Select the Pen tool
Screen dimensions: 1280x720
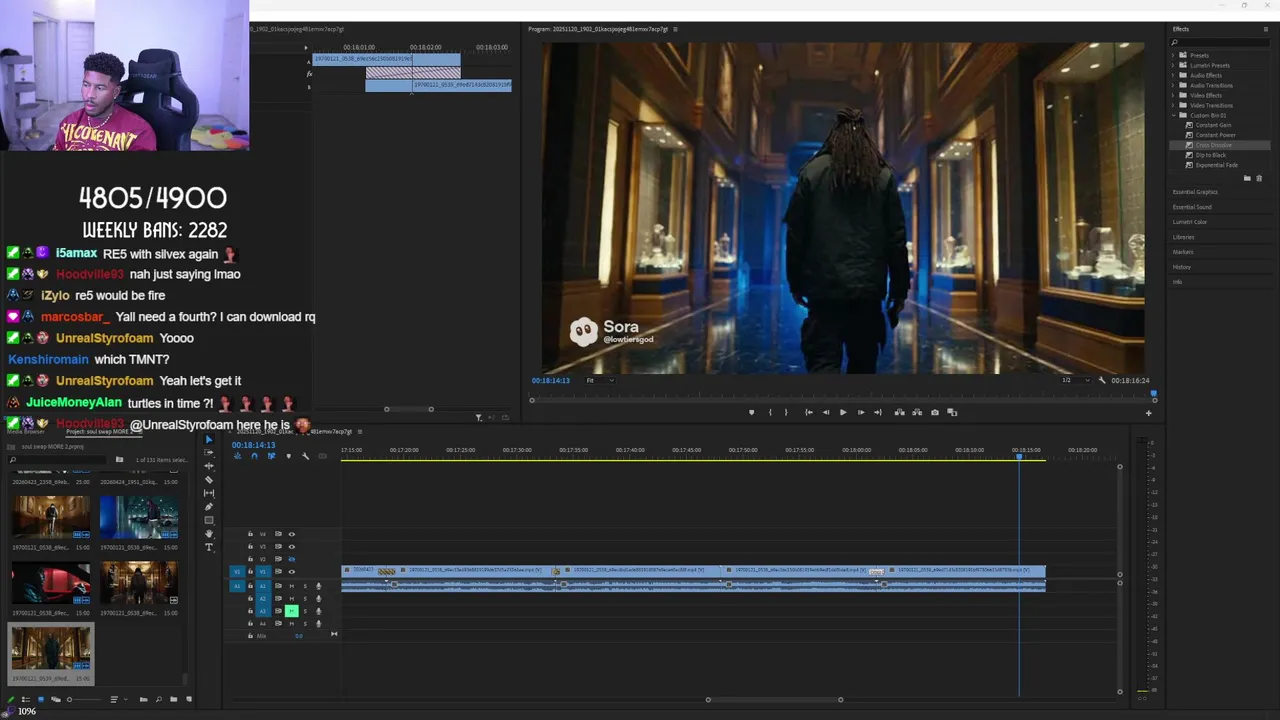pos(209,507)
